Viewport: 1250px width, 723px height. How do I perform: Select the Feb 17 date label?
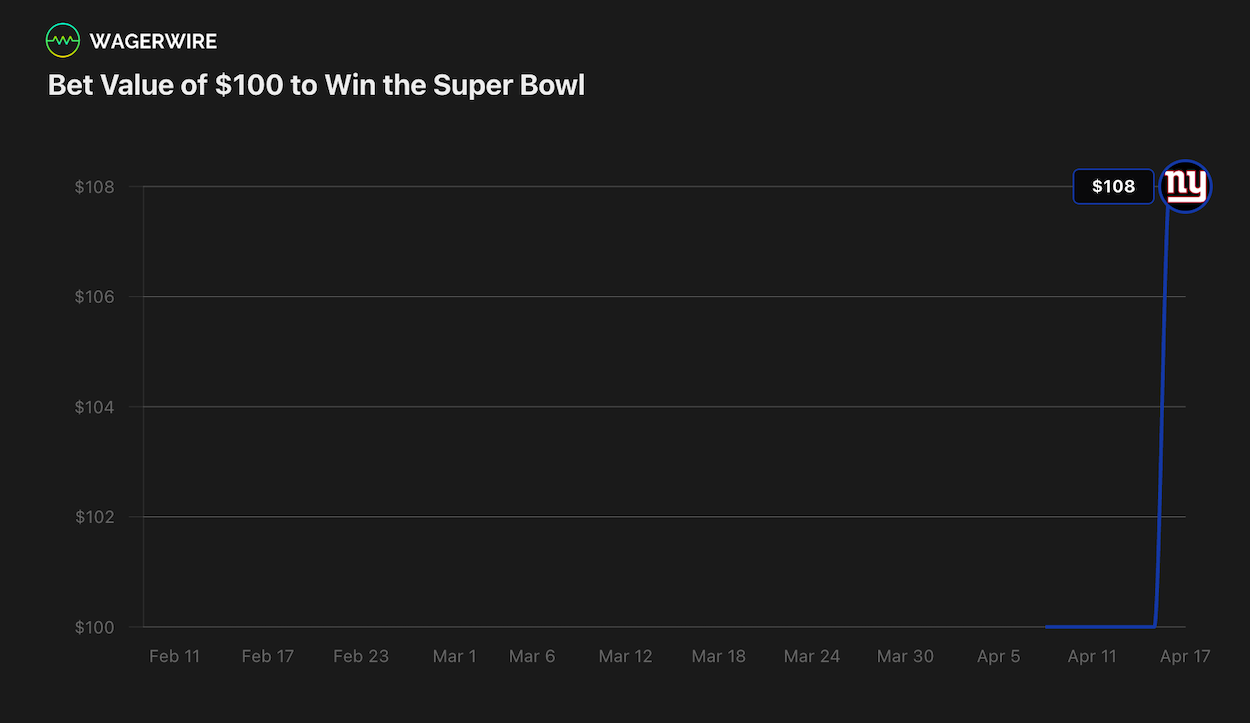(268, 657)
